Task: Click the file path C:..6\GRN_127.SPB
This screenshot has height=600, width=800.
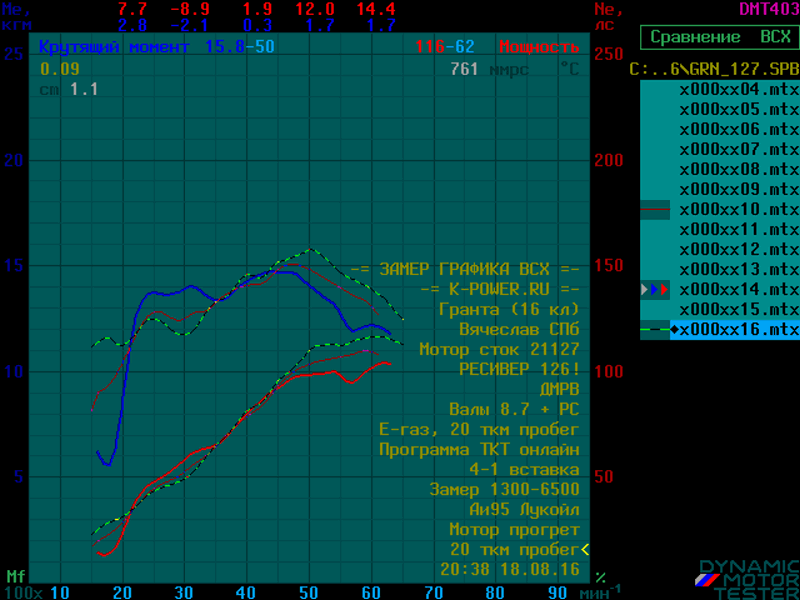Action: (714, 69)
